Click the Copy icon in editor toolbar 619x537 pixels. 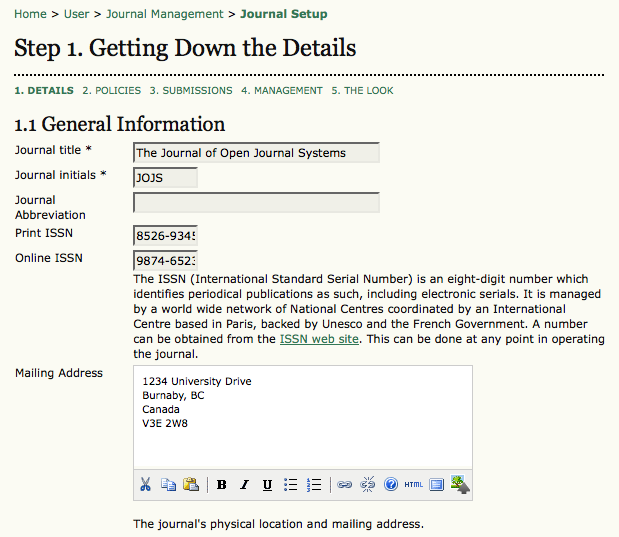coord(168,485)
